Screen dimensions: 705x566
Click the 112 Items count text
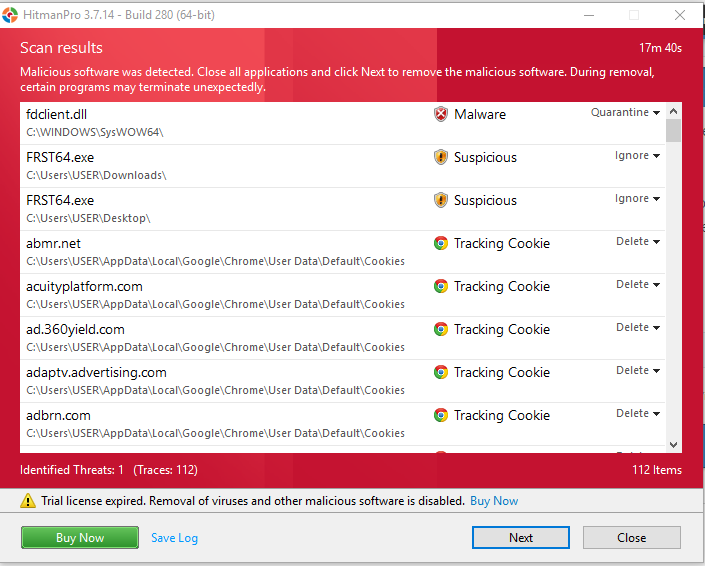coord(656,470)
